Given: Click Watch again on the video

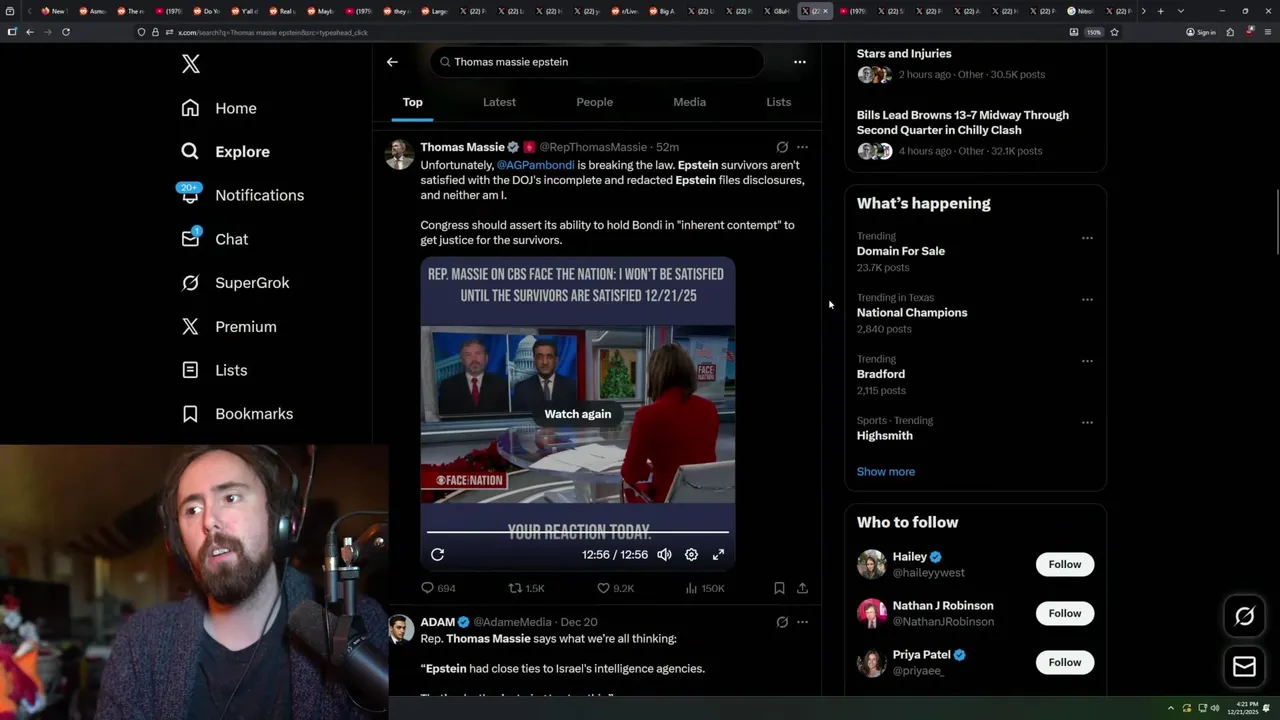Looking at the screenshot, I should coord(577,414).
